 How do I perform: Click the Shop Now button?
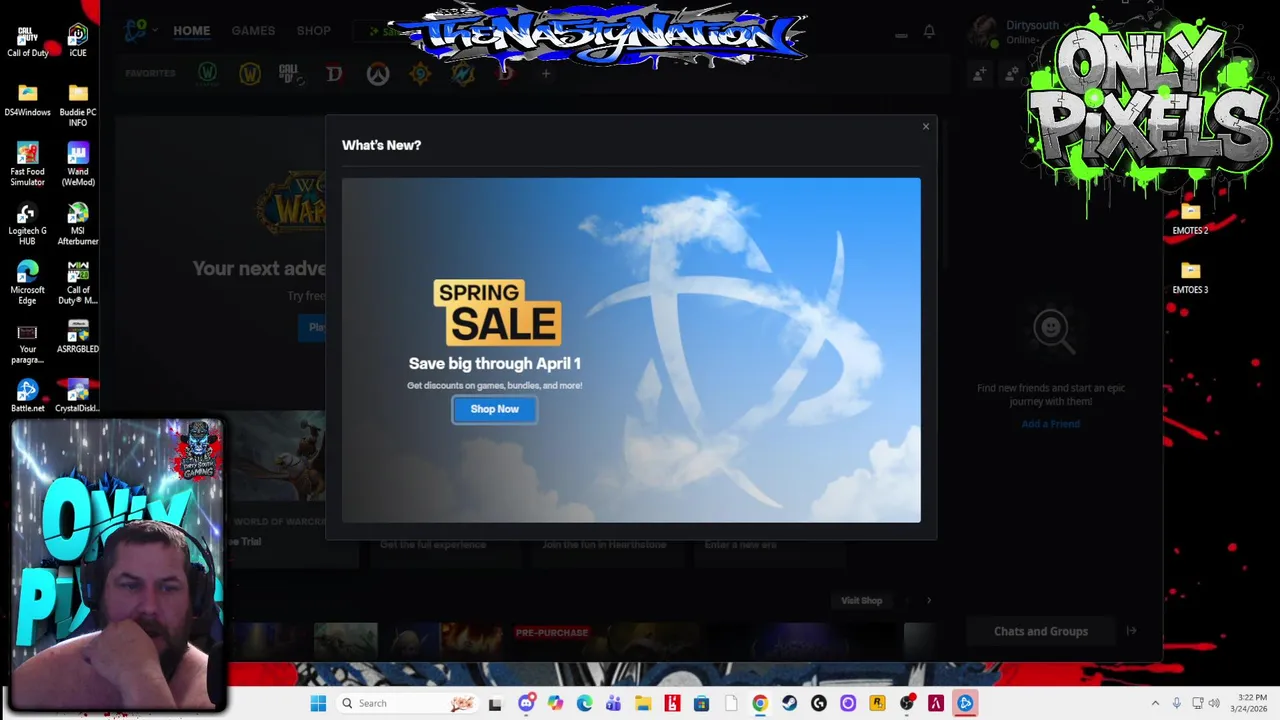pyautogui.click(x=494, y=409)
